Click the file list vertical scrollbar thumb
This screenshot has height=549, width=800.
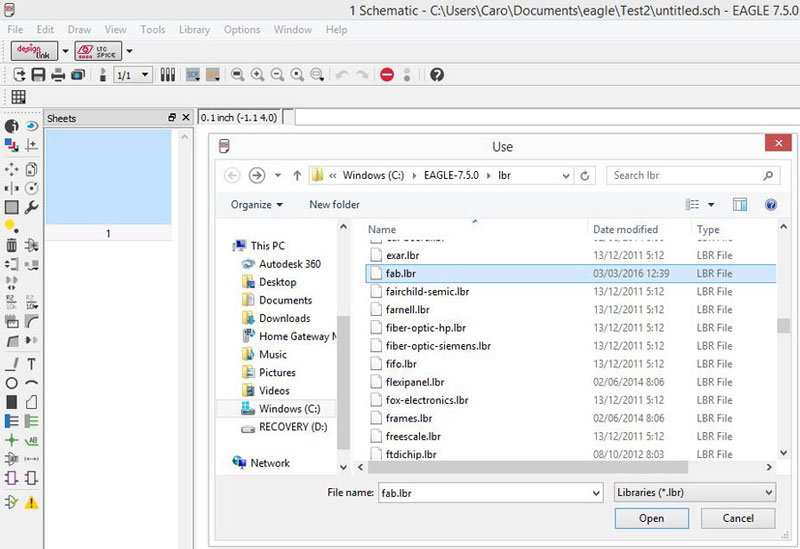[783, 326]
